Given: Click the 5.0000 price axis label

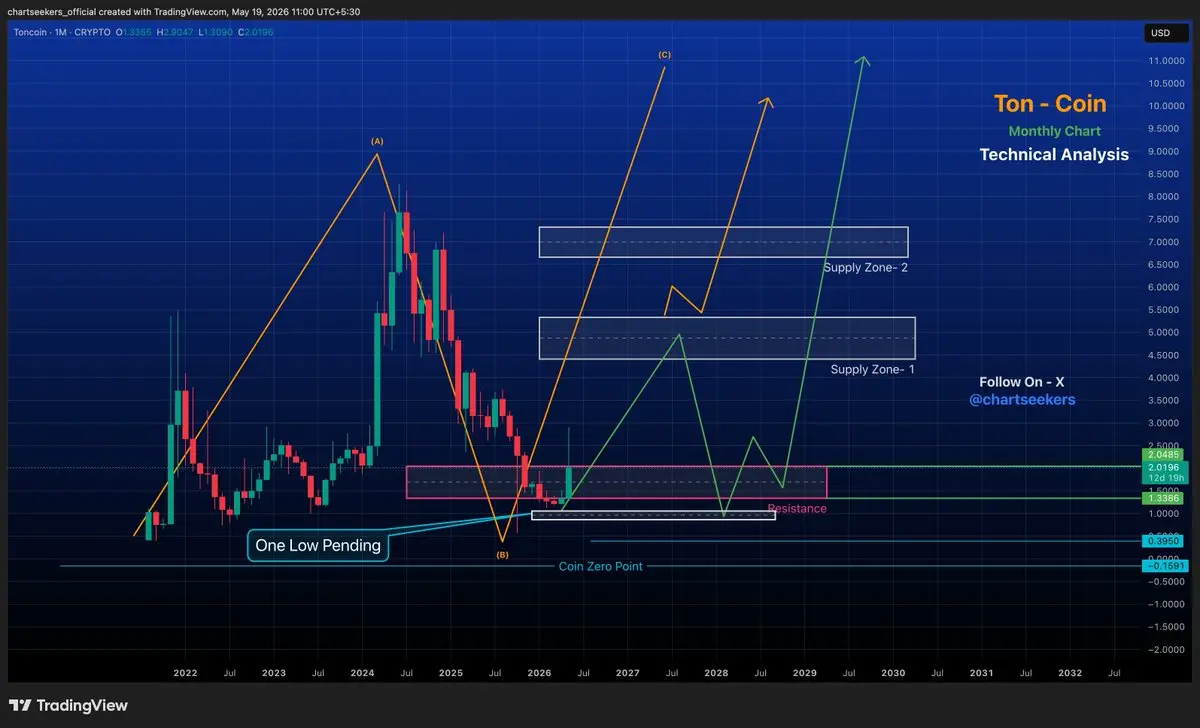Looking at the screenshot, I should 1162,333.
